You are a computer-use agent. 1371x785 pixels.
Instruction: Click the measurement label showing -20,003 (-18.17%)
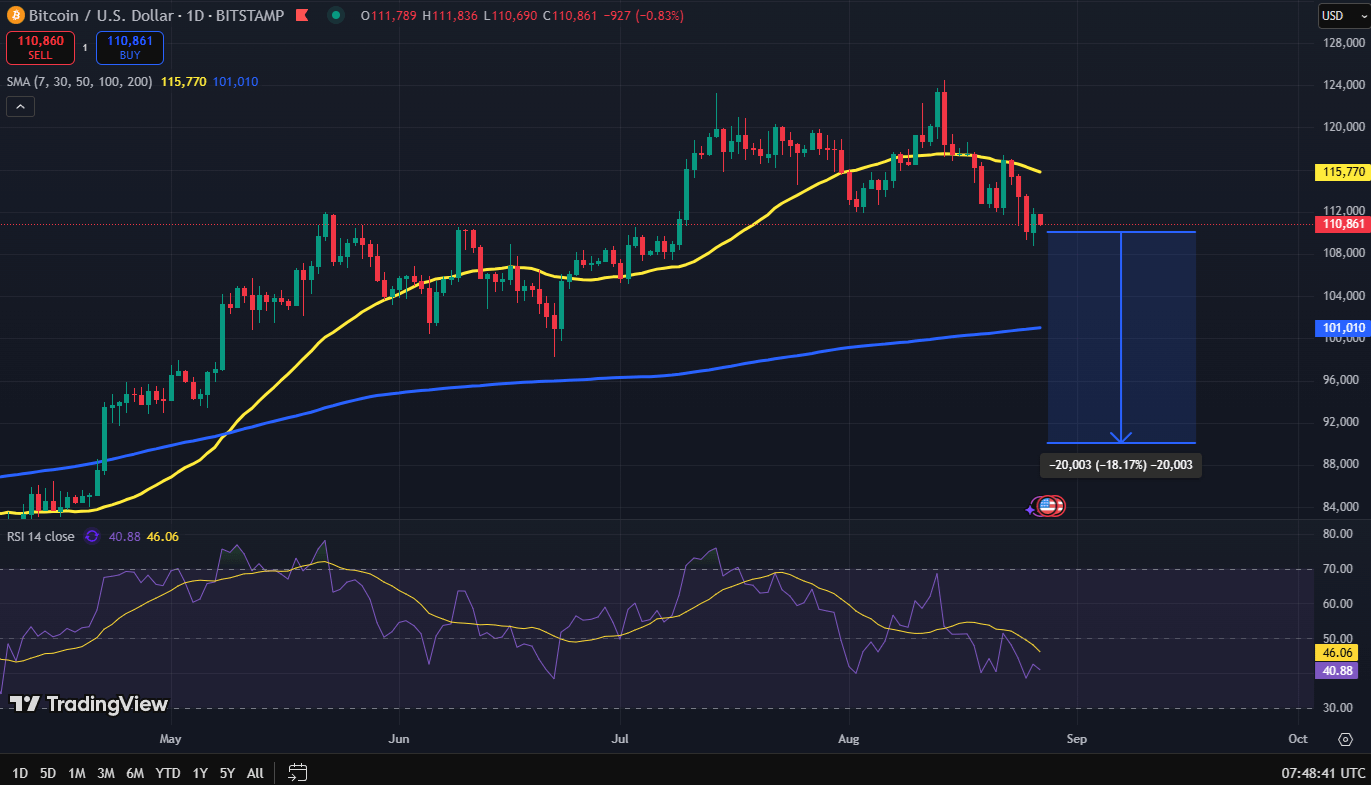(x=1121, y=464)
